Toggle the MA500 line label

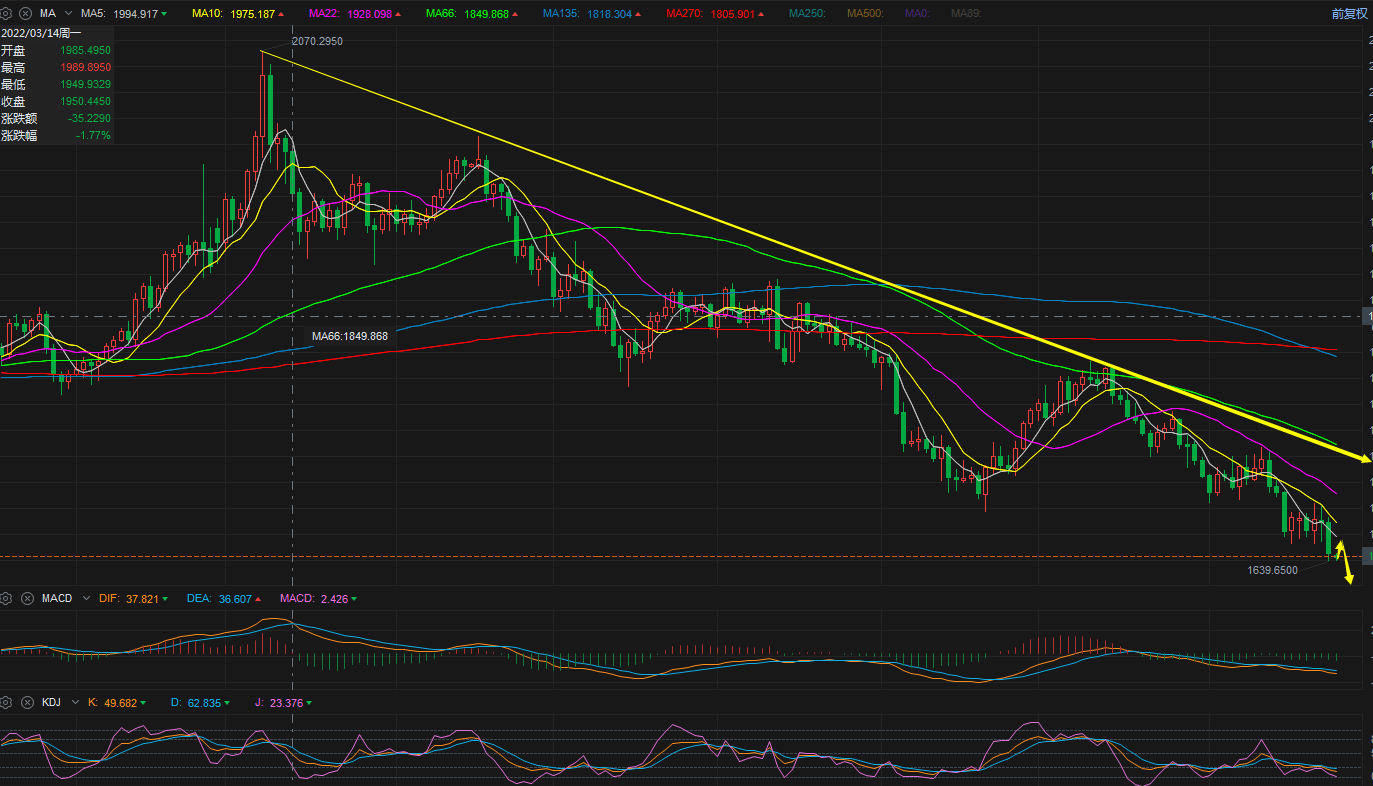coord(866,14)
